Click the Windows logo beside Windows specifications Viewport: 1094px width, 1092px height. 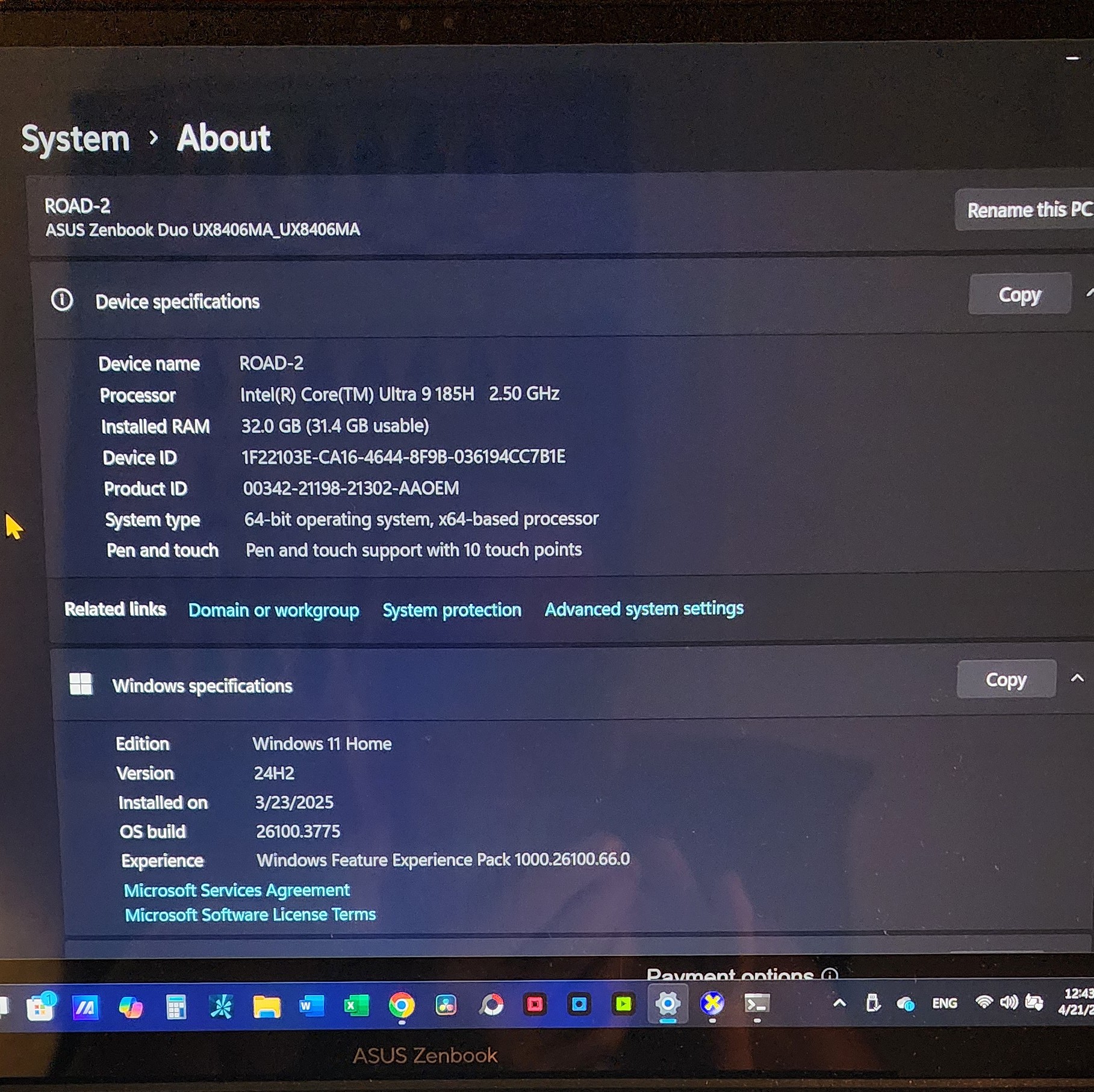pos(81,684)
